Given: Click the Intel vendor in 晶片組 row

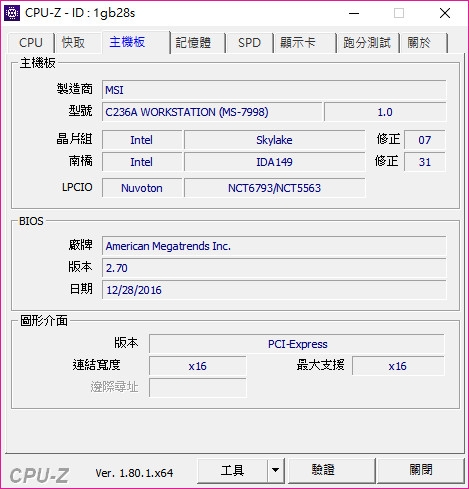Looking at the screenshot, I should [x=142, y=140].
